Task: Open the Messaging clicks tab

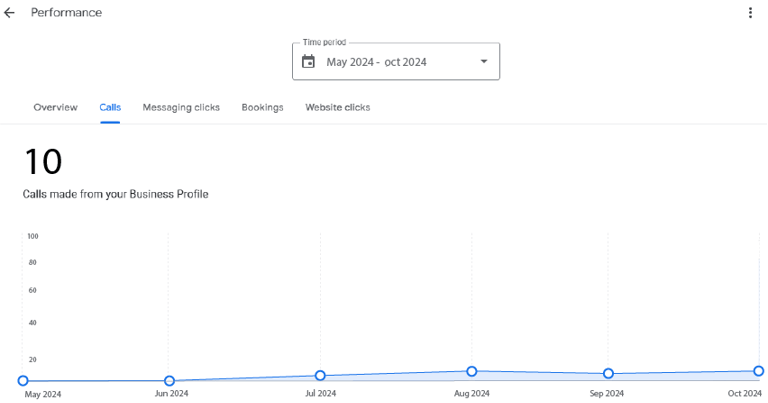Action: tap(181, 107)
